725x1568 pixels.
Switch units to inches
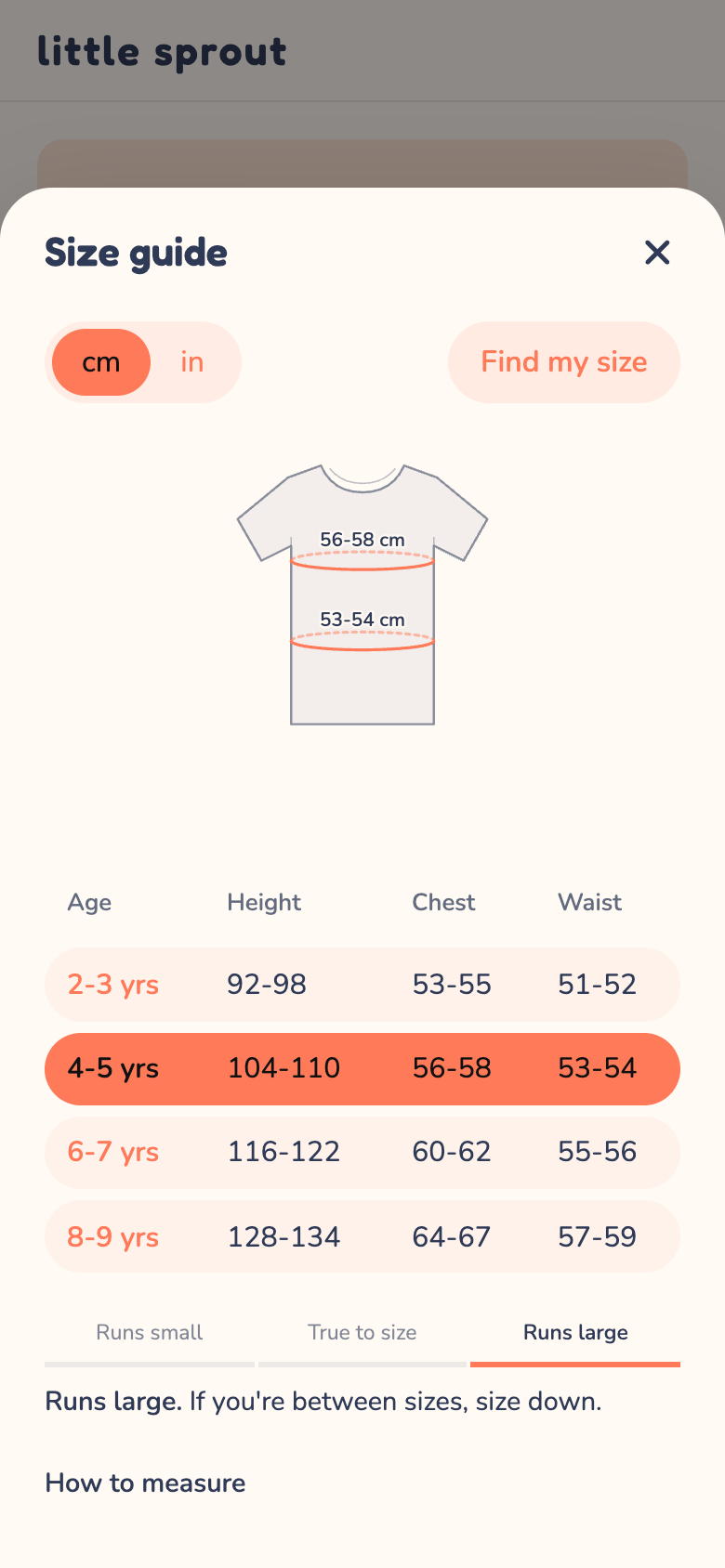click(x=192, y=362)
